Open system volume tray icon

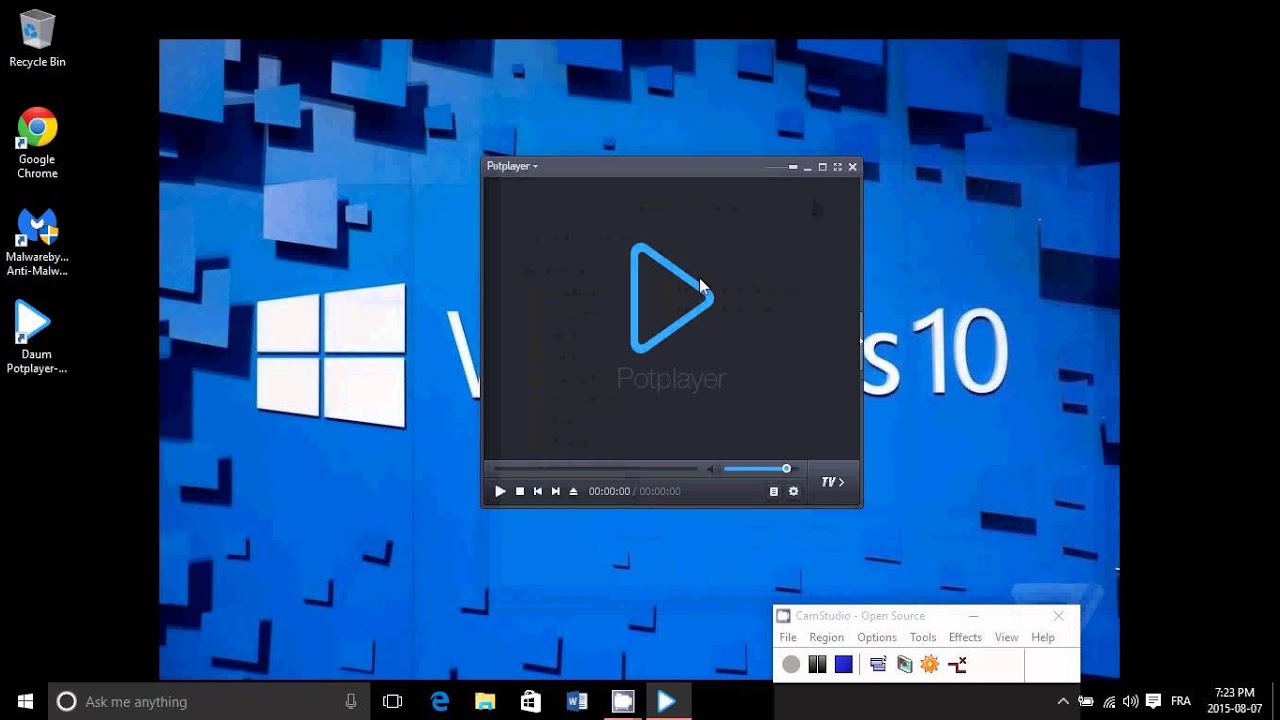[x=1131, y=701]
